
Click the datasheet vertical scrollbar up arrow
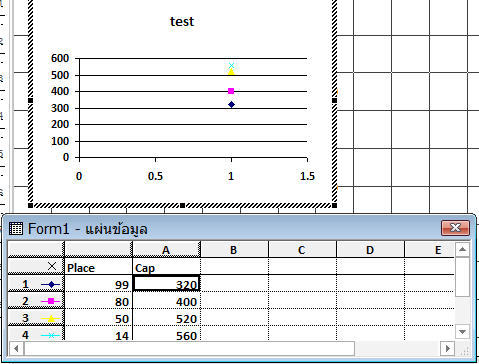pos(462,249)
